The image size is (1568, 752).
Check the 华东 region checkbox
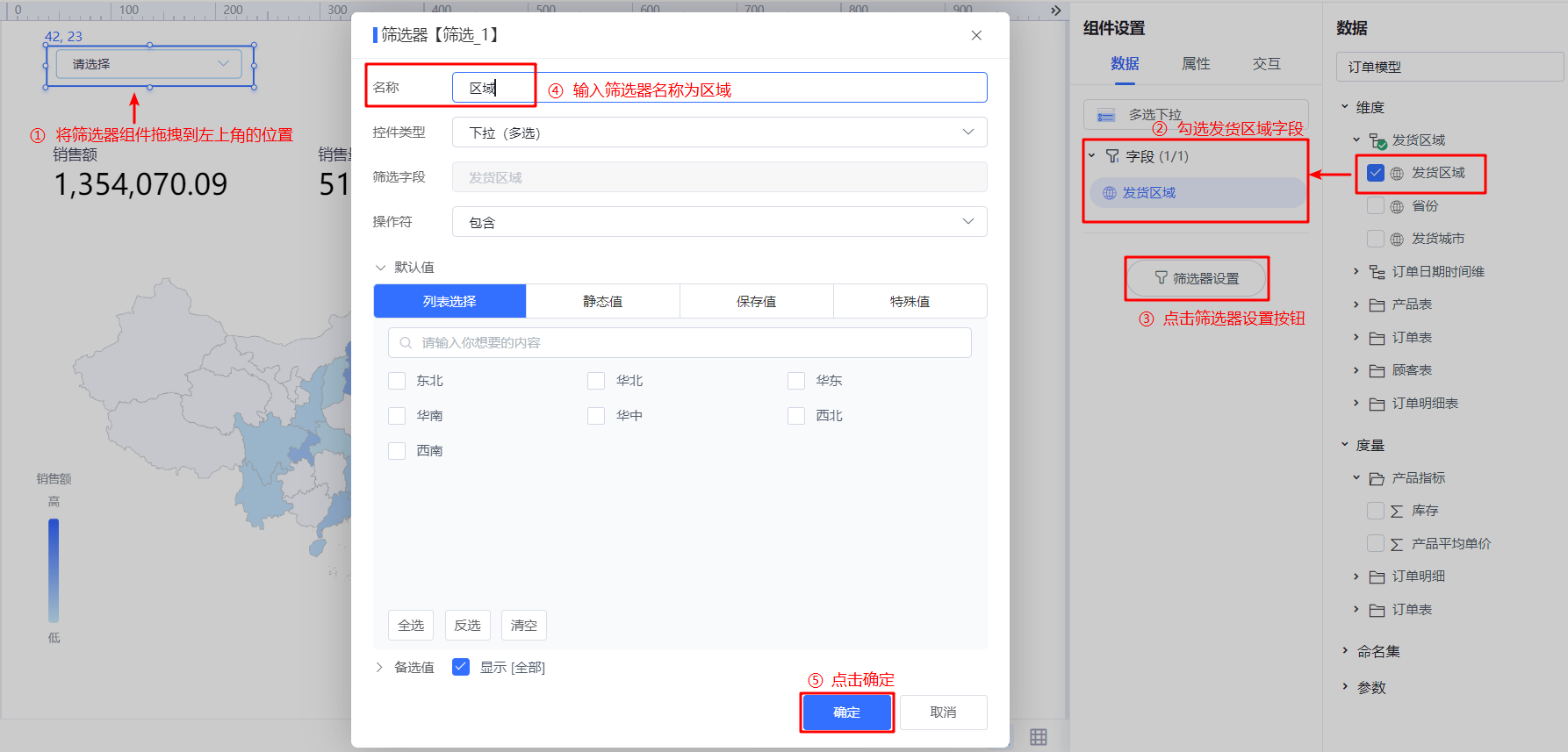click(796, 381)
